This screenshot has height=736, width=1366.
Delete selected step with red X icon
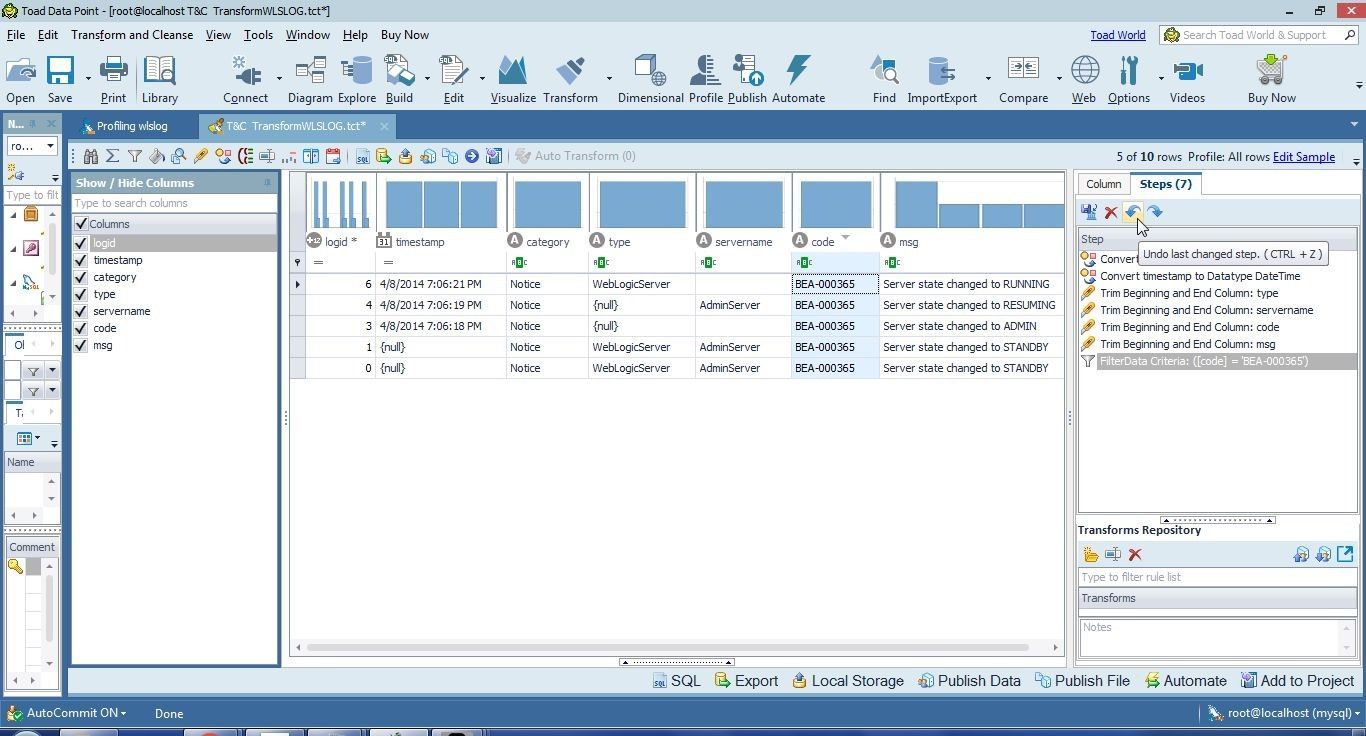point(1111,212)
